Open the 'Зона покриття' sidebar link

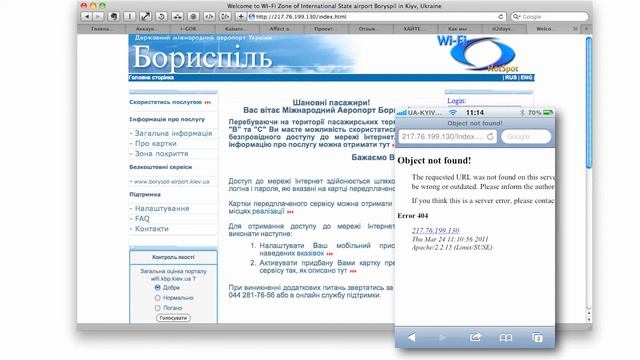[161, 154]
